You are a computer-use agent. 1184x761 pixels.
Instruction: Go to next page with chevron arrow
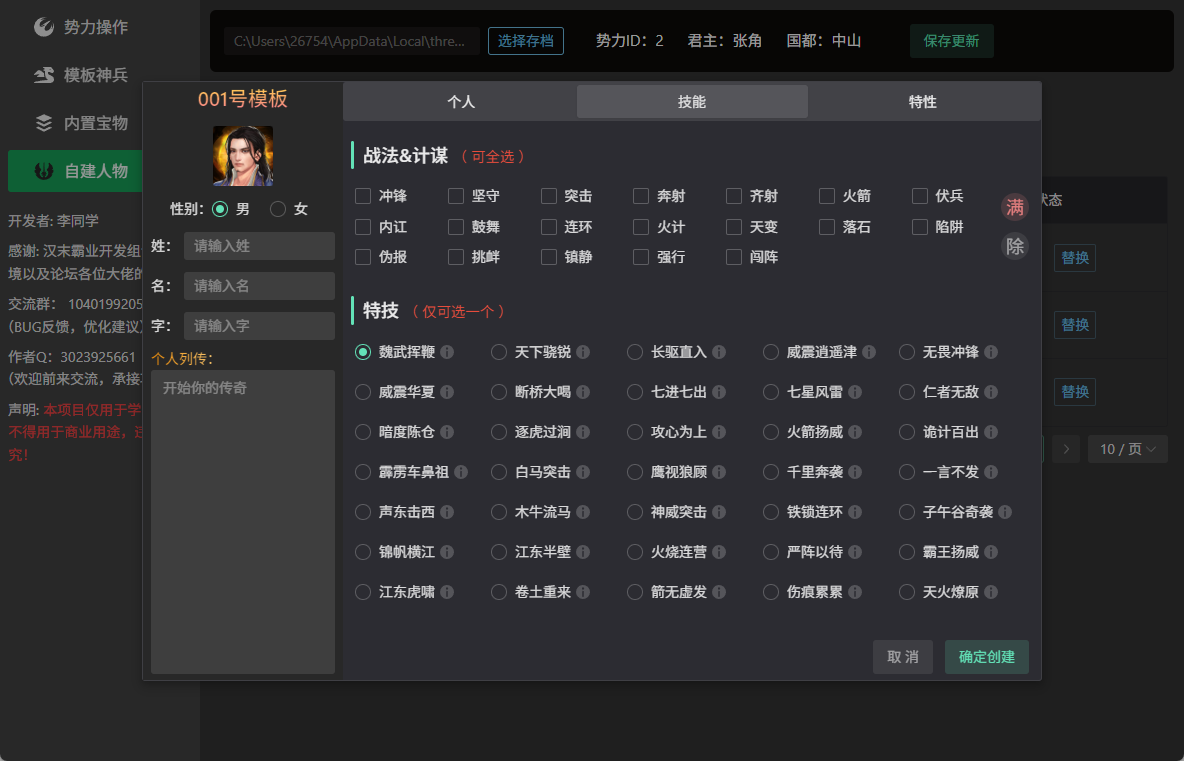pyautogui.click(x=1066, y=449)
